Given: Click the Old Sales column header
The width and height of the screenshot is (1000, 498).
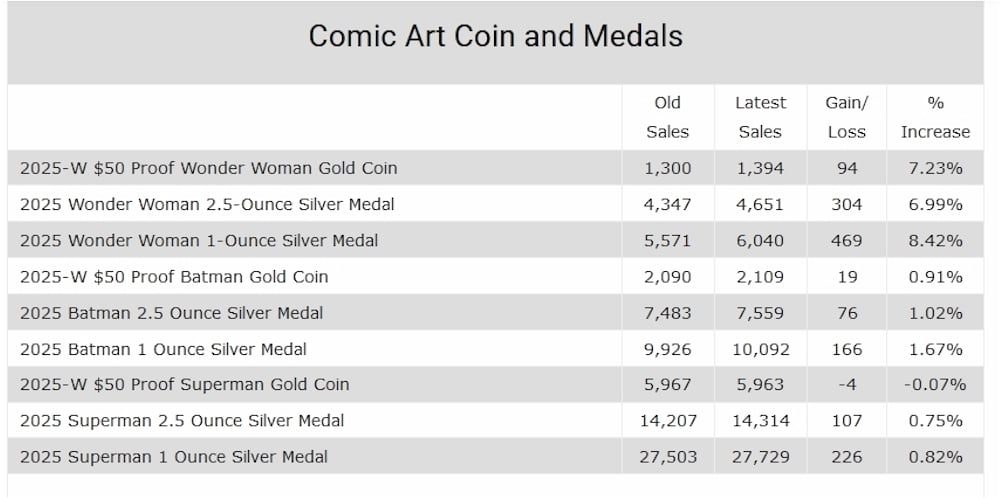Looking at the screenshot, I should point(667,117).
